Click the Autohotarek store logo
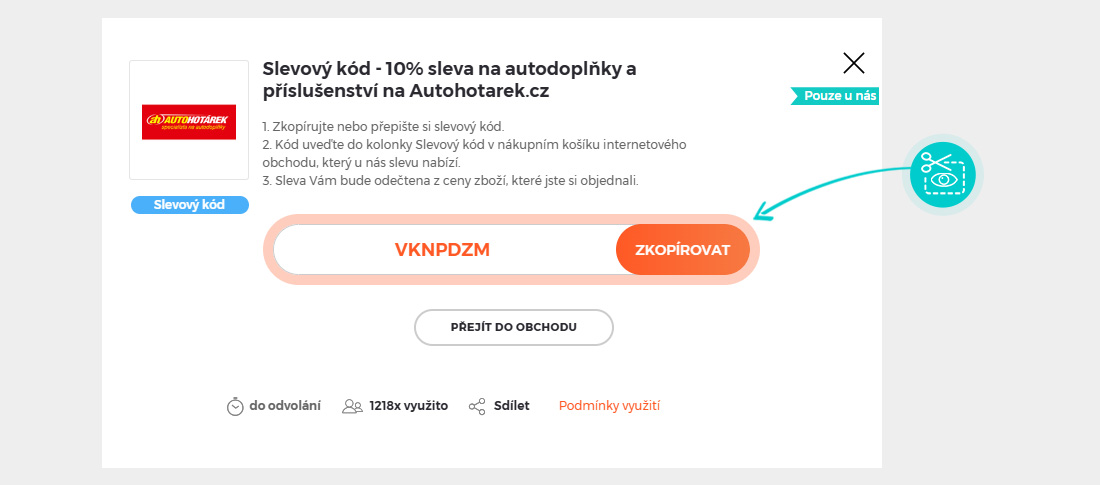Screen dimensions: 1100x485 tap(189, 120)
